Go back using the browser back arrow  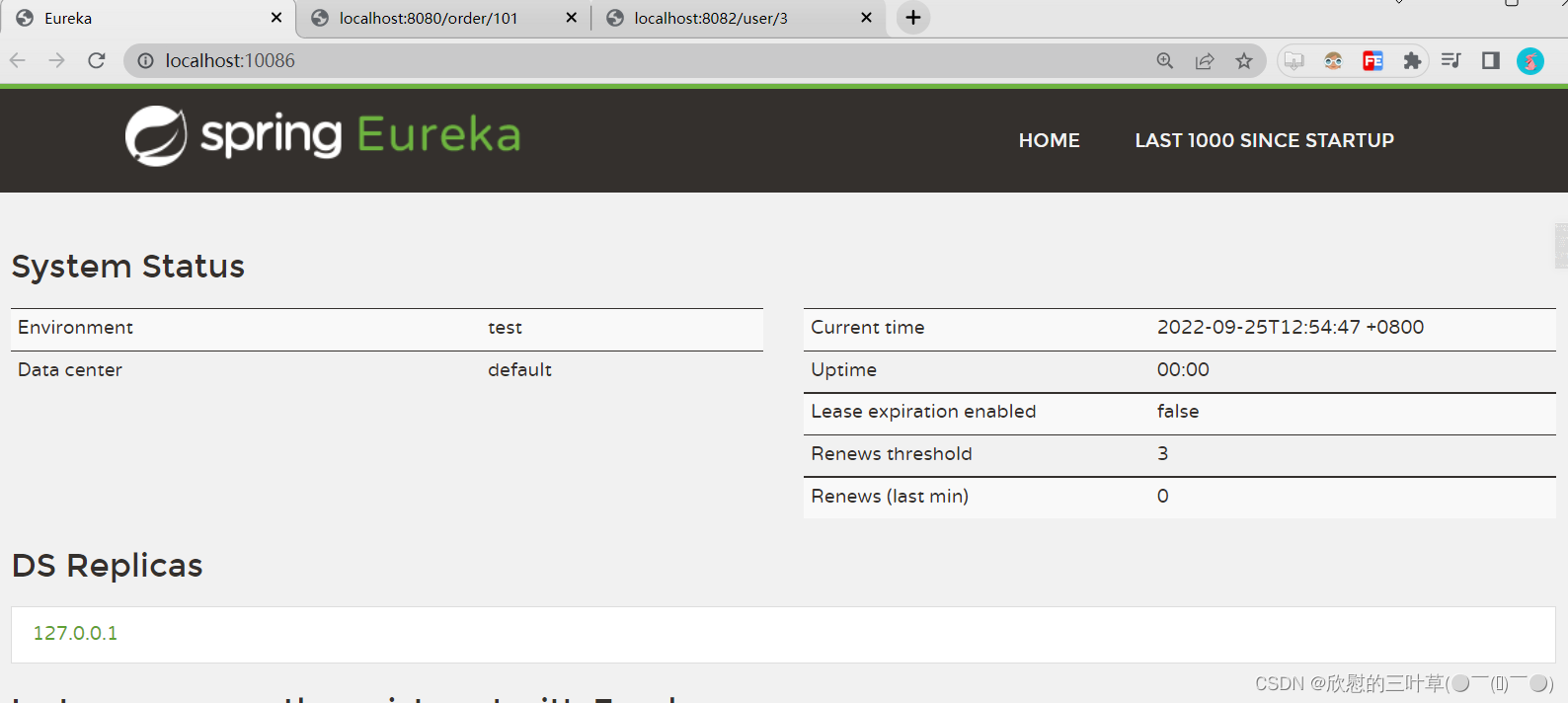(18, 60)
